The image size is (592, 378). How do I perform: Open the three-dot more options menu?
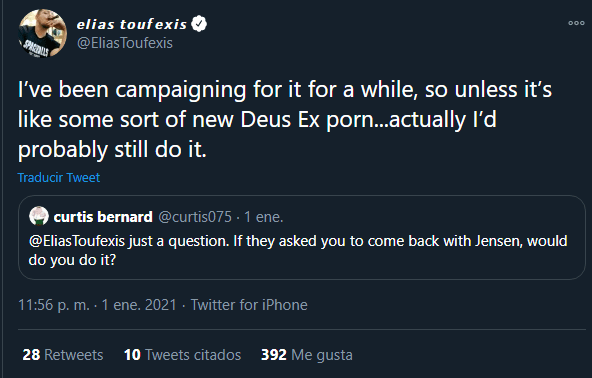576,23
